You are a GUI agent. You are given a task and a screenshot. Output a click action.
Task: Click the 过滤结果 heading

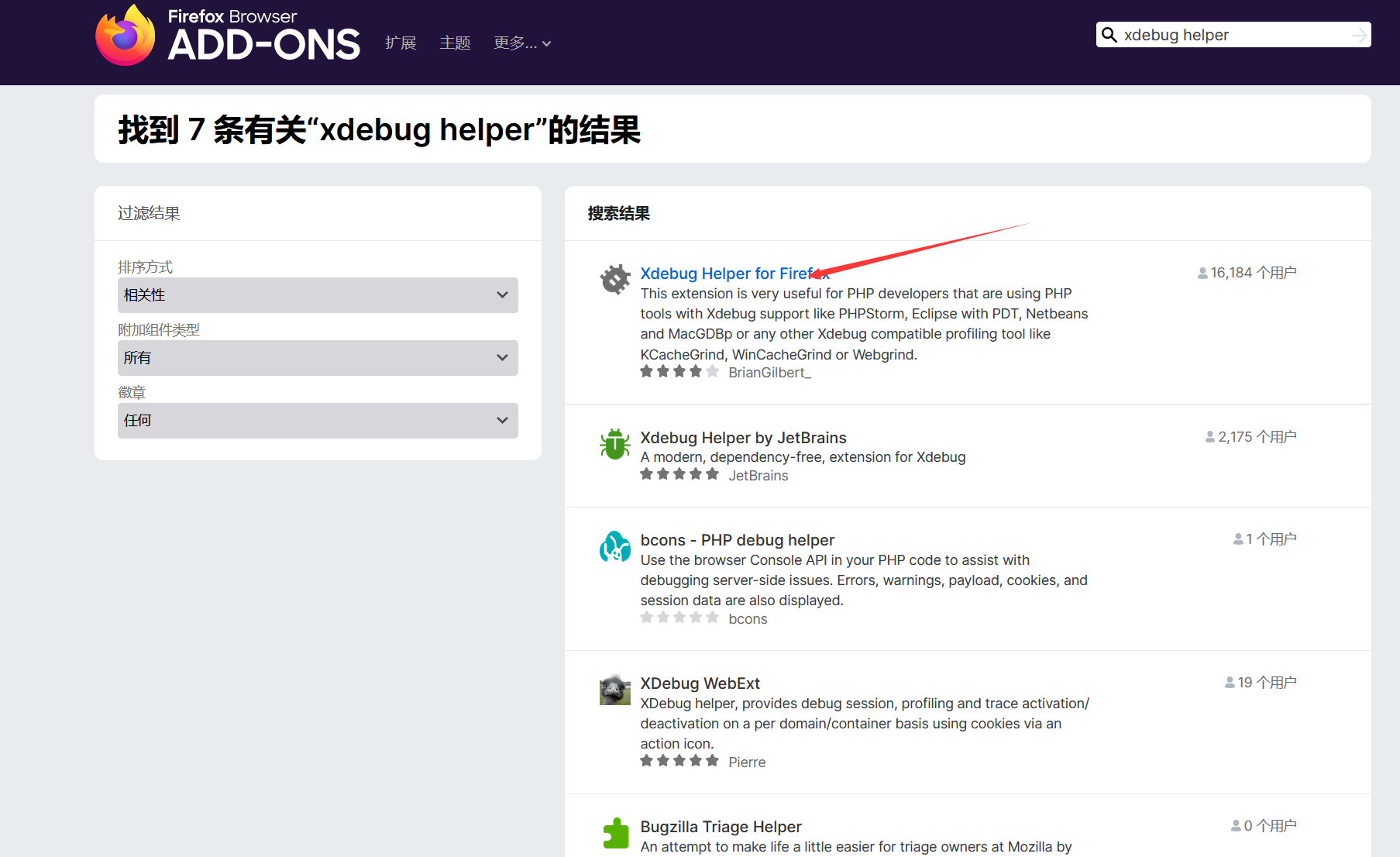pos(149,213)
